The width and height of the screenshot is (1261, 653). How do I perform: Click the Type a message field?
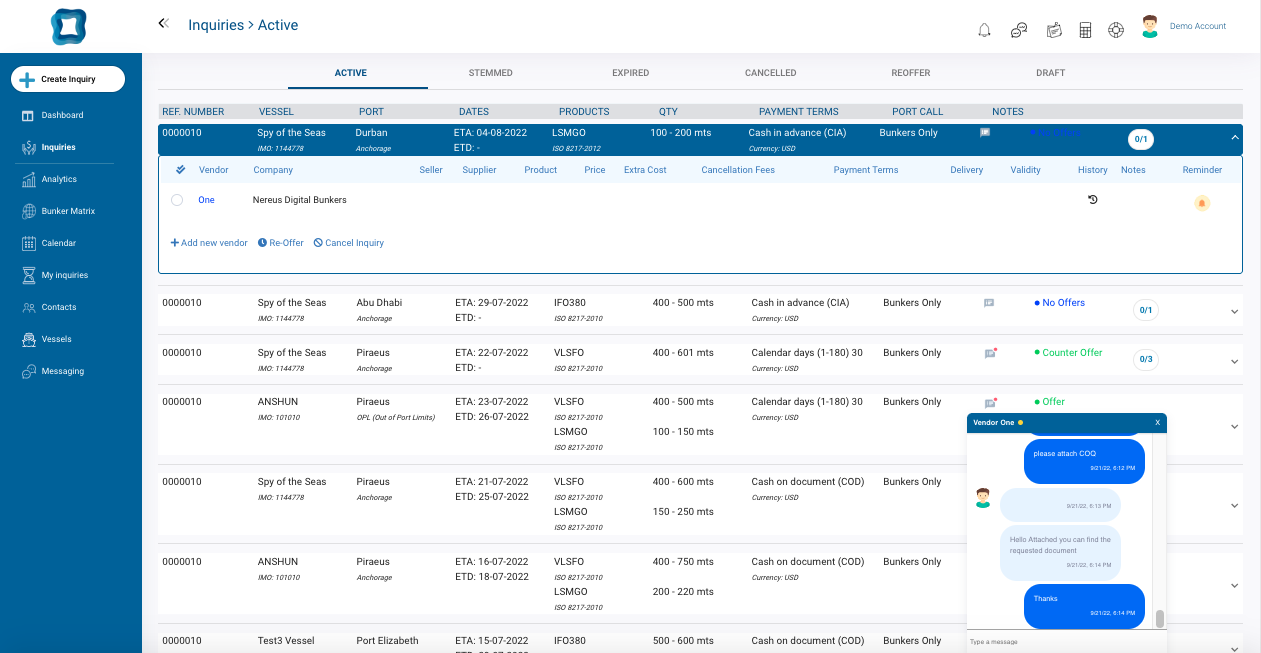pyautogui.click(x=1060, y=641)
